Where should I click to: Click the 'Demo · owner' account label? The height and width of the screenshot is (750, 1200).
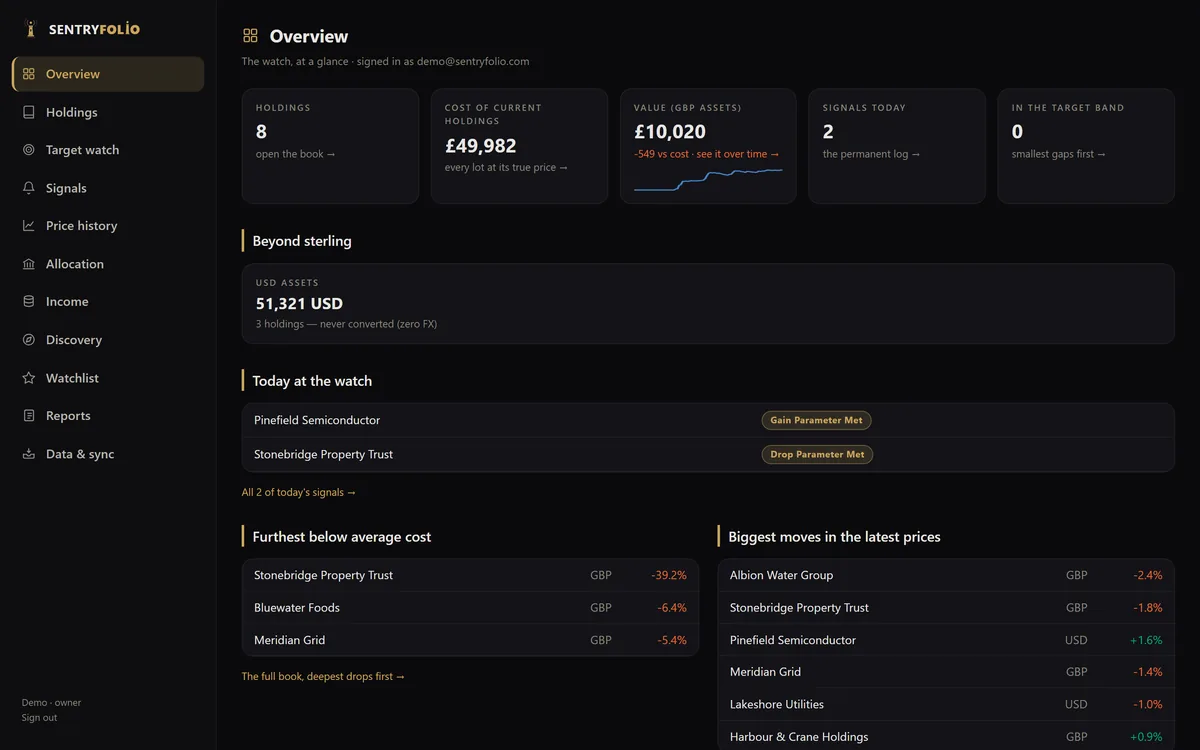tap(52, 703)
